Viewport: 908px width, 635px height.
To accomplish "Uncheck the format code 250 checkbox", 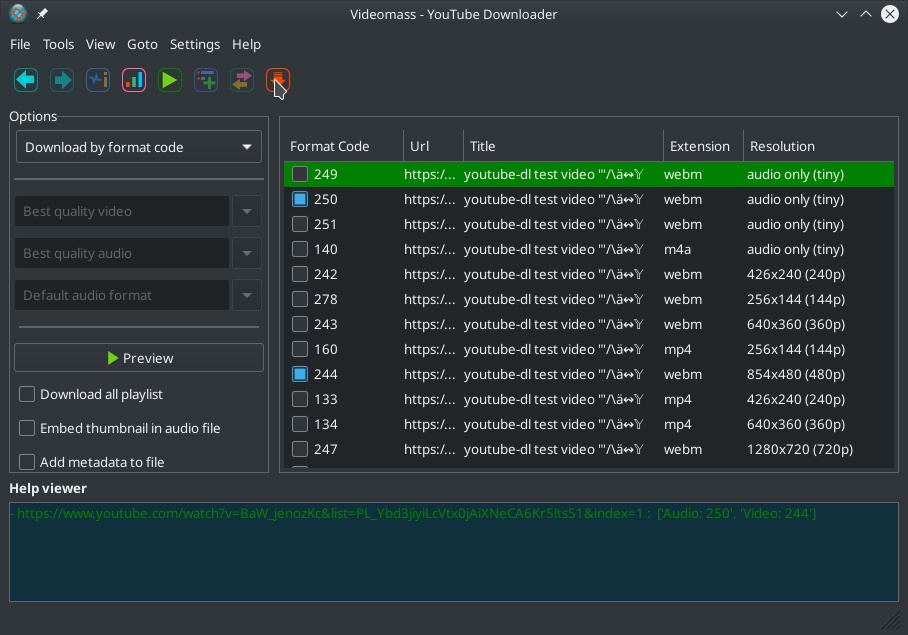I will [x=300, y=199].
